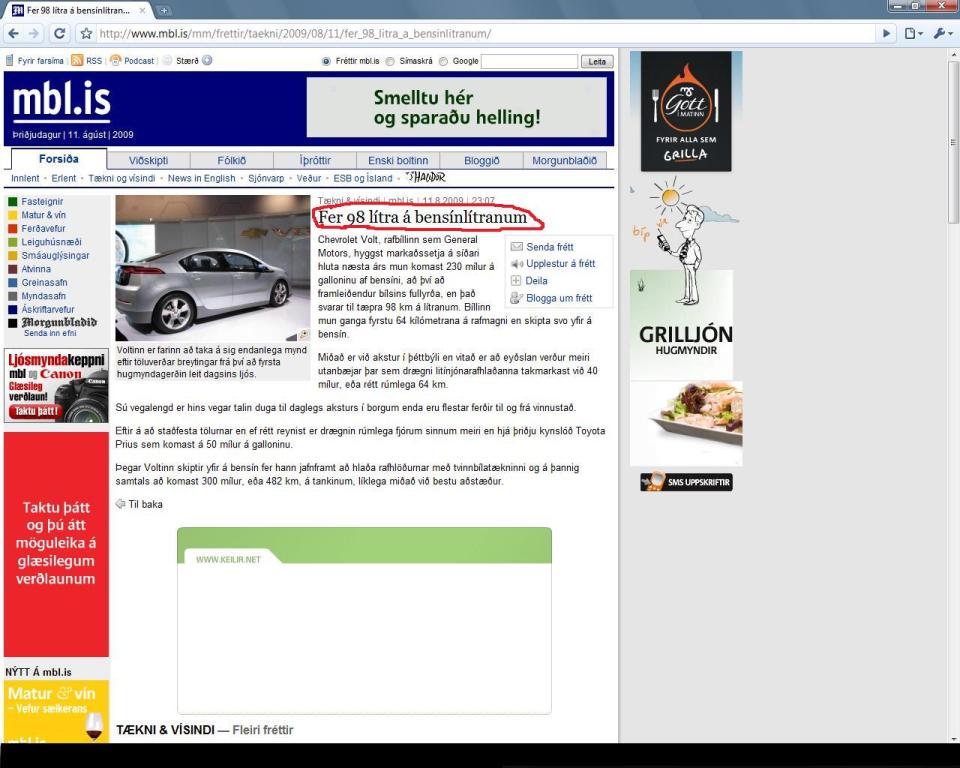Image resolution: width=960 pixels, height=768 pixels.
Task: Open Smáauglýsingar sidebar link
Action: click(55, 255)
